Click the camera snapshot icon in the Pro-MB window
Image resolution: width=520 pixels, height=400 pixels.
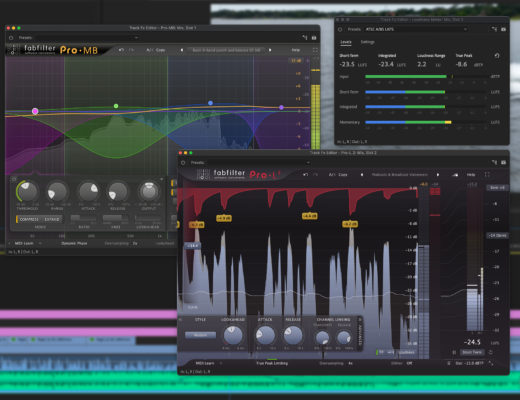314,38
